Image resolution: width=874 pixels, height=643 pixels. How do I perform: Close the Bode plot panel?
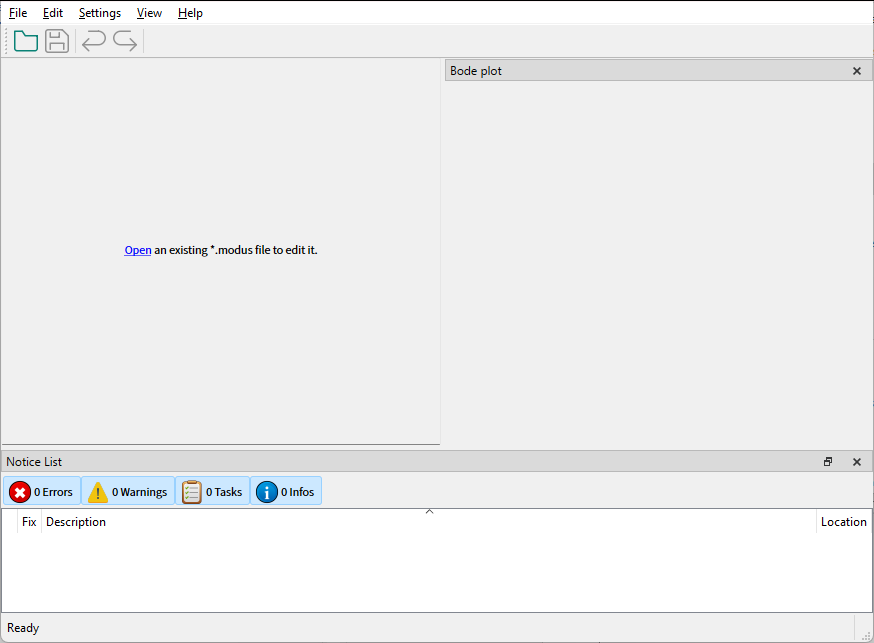point(856,71)
